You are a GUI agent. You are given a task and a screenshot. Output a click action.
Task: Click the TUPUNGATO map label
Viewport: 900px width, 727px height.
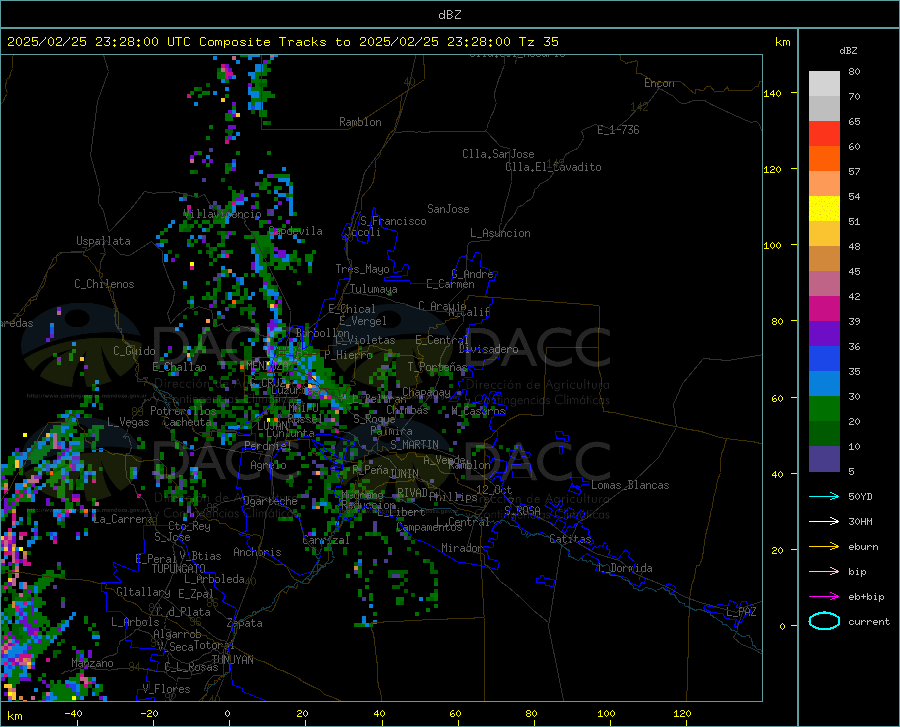179,569
